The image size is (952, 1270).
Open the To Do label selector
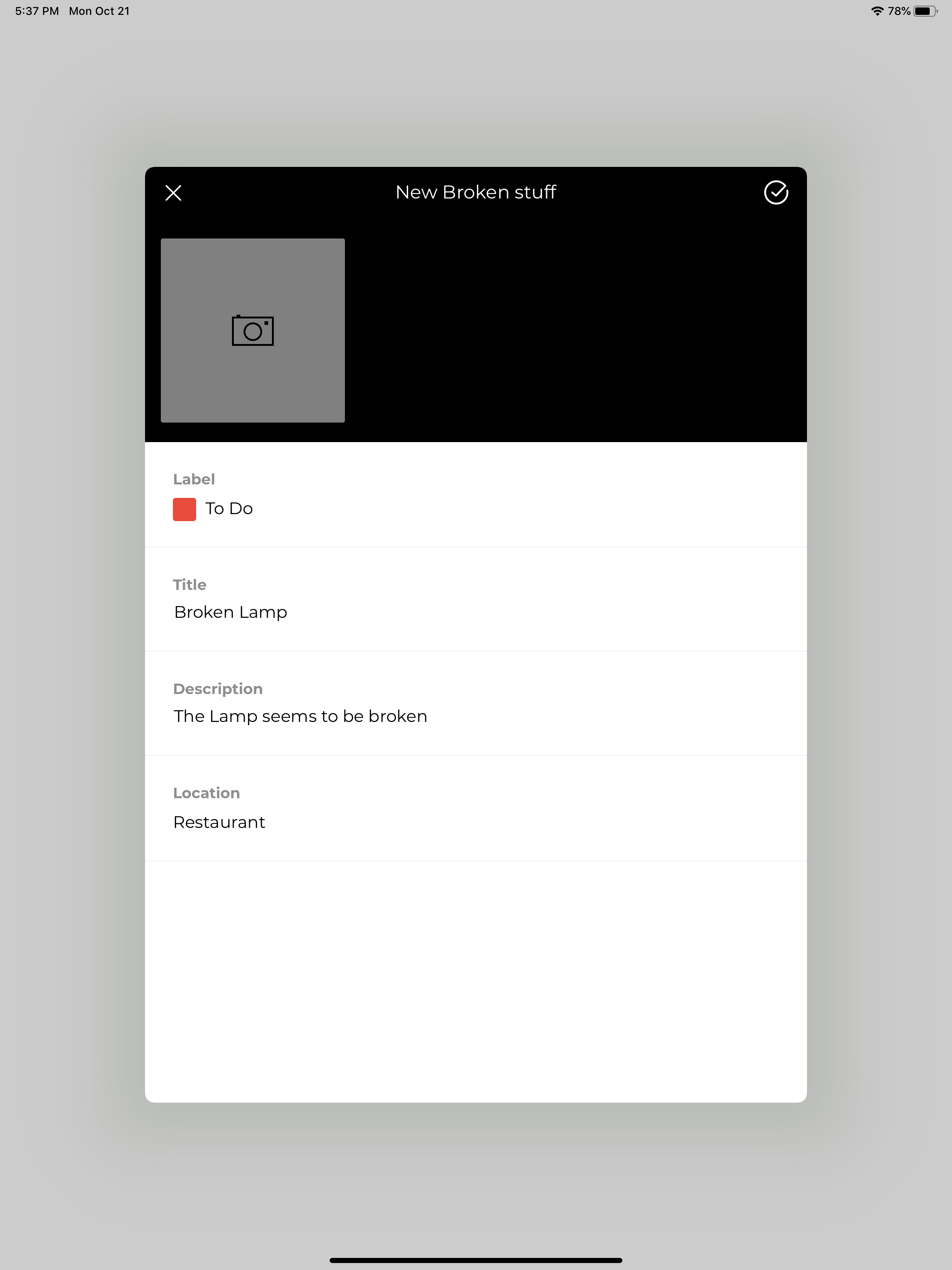coord(476,495)
